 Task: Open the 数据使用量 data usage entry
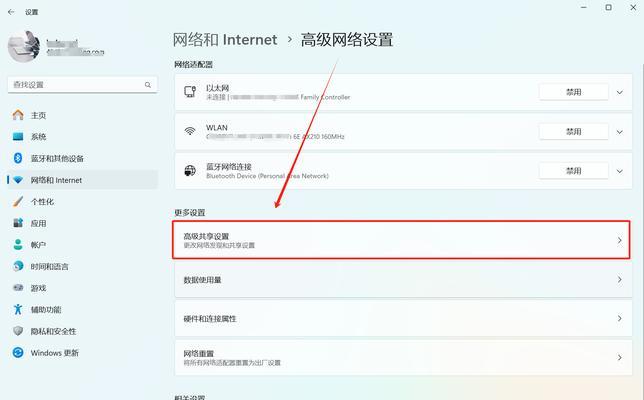[x=400, y=281]
